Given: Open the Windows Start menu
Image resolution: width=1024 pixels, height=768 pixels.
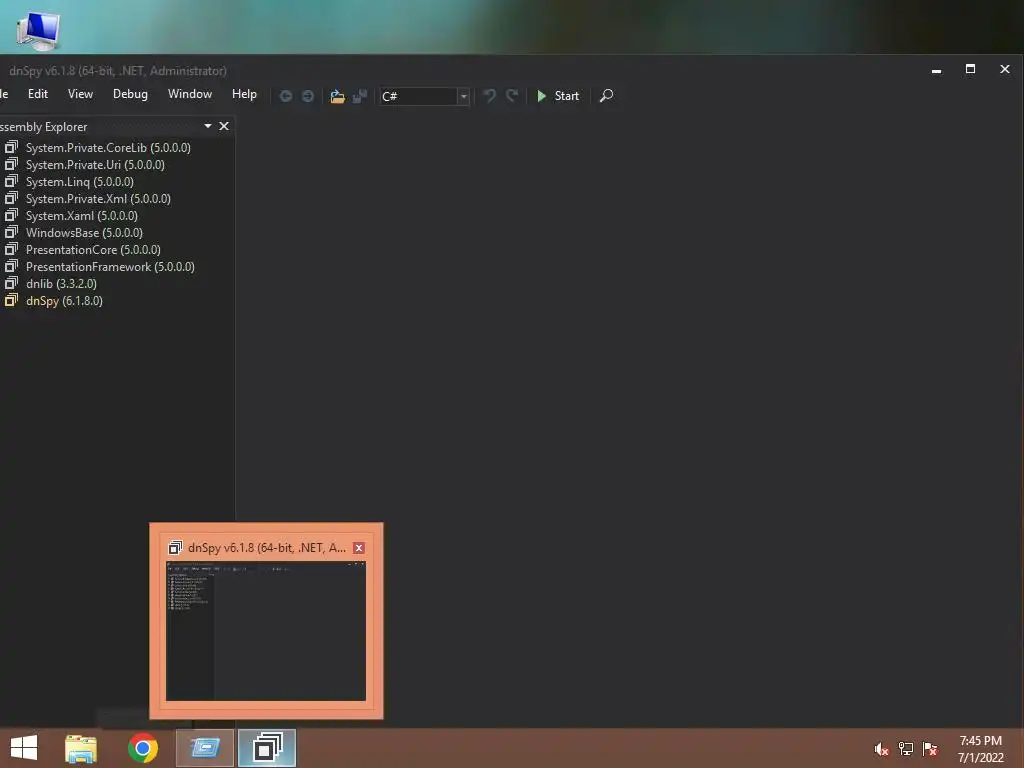Looking at the screenshot, I should pos(24,748).
